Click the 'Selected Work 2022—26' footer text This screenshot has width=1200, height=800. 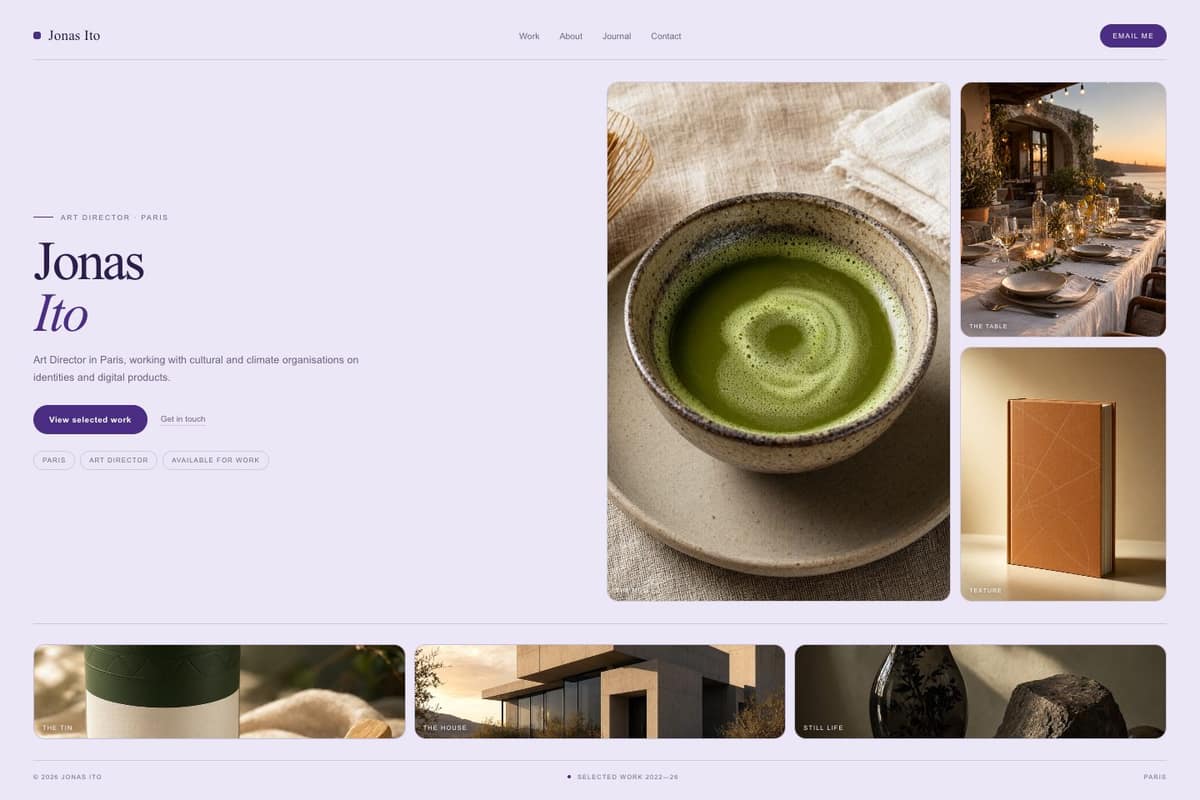627,777
